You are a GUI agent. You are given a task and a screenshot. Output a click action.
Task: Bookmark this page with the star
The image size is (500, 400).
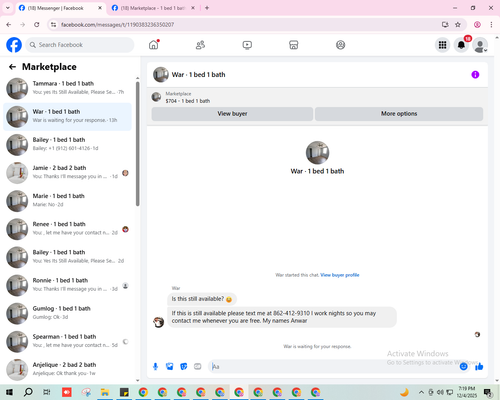458,25
